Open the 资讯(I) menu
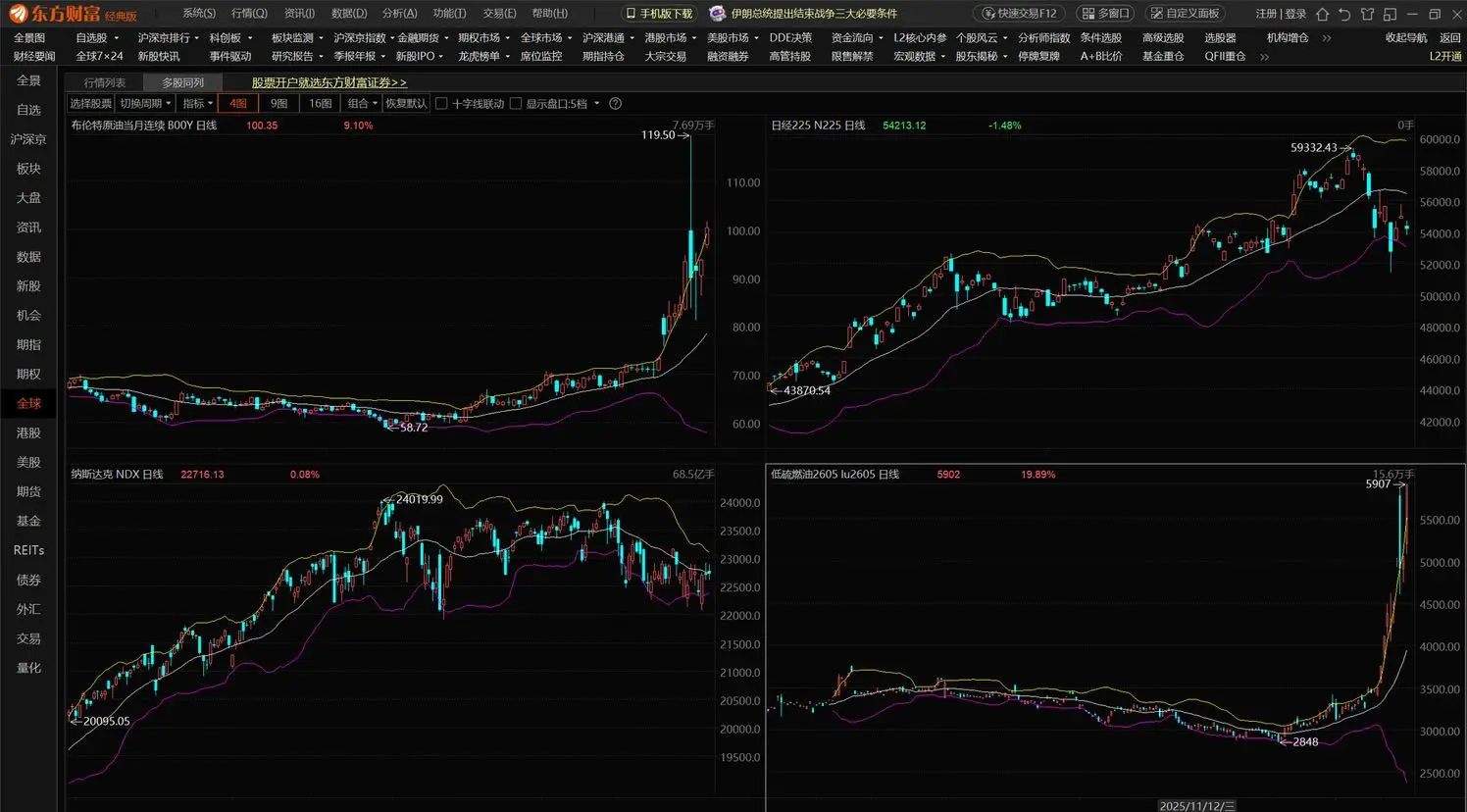 pyautogui.click(x=299, y=14)
